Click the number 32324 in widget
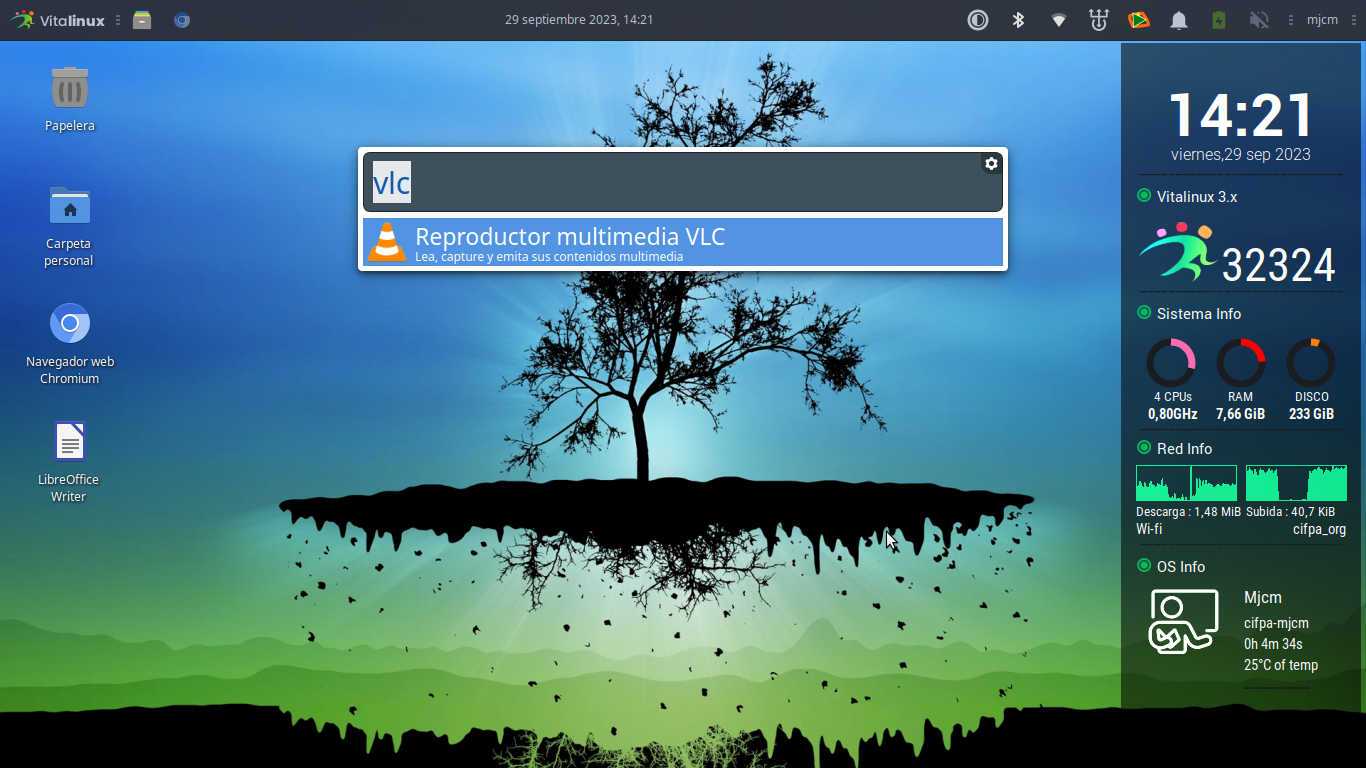This screenshot has width=1366, height=768. (1279, 266)
